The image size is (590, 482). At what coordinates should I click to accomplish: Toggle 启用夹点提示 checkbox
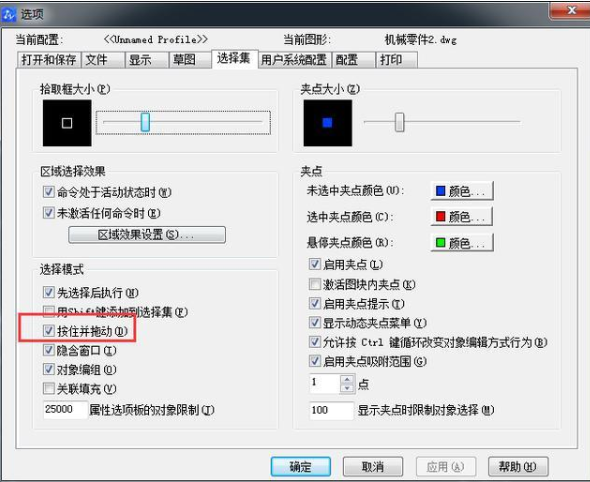coord(315,303)
